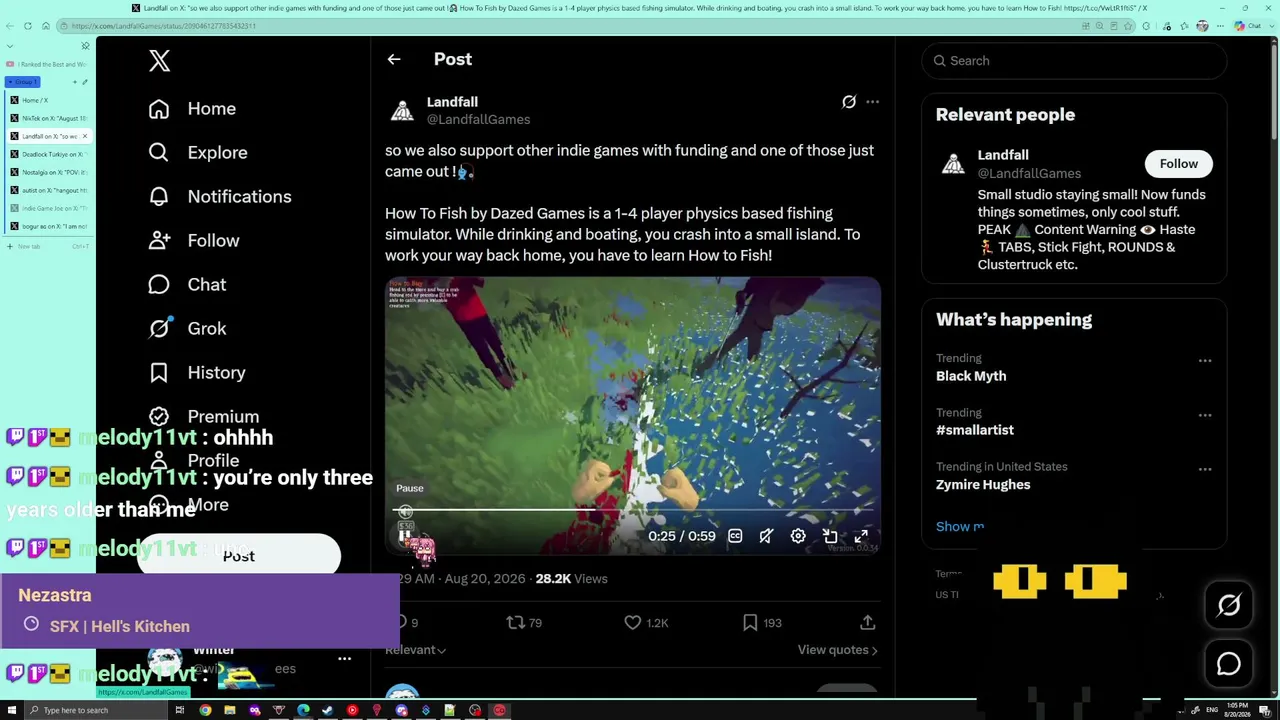Repost the post with 79 reposts

pos(524,623)
